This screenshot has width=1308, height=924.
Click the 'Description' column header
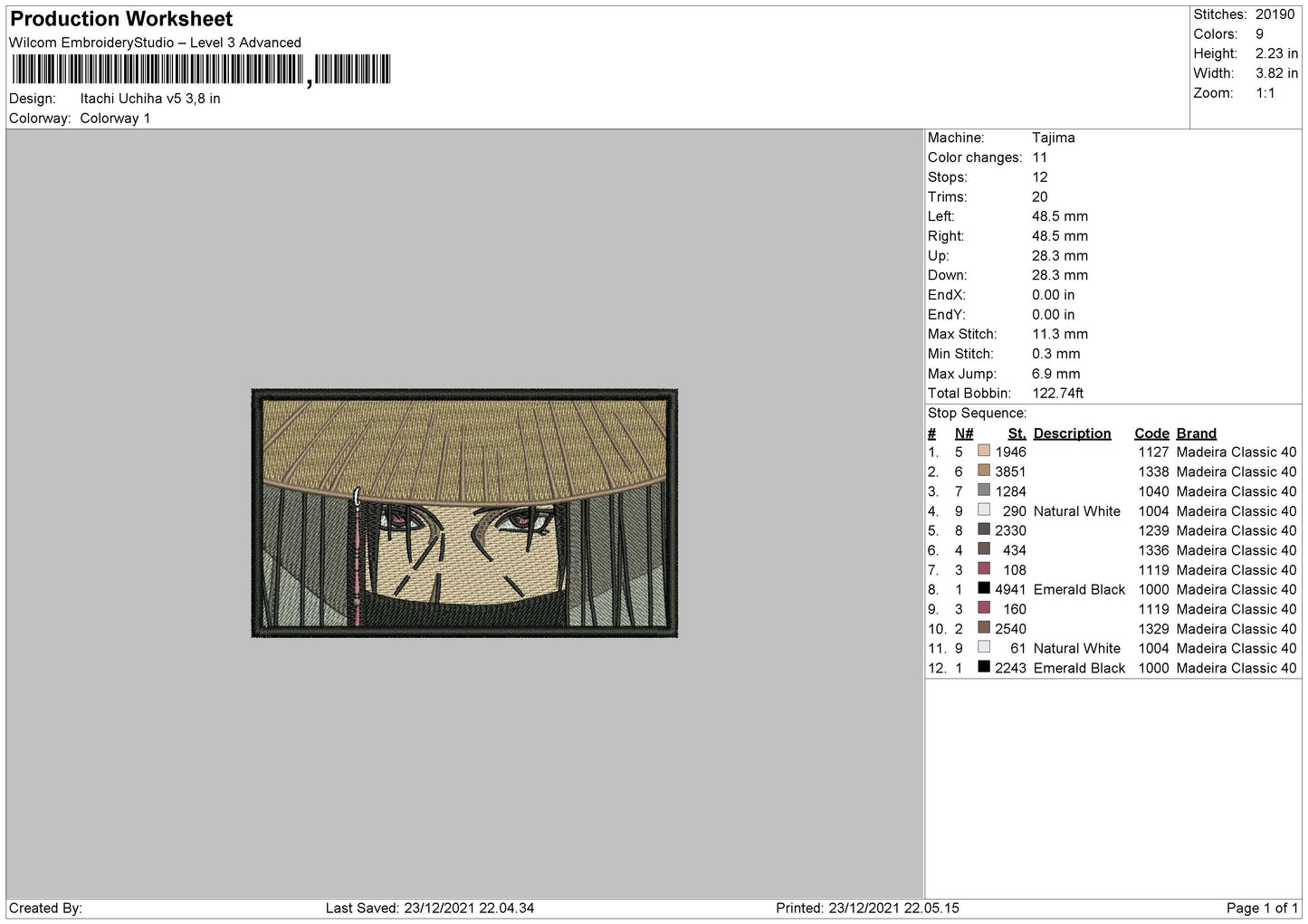pyautogui.click(x=1072, y=433)
